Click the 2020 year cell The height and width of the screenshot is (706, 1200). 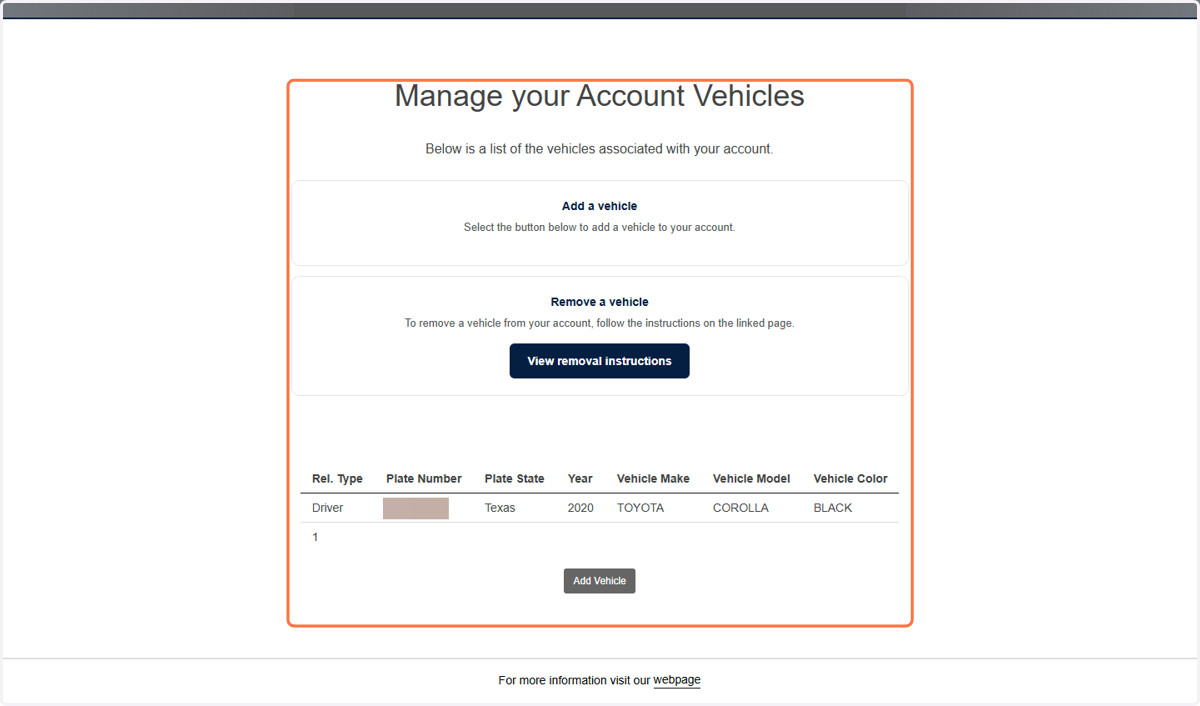[580, 508]
